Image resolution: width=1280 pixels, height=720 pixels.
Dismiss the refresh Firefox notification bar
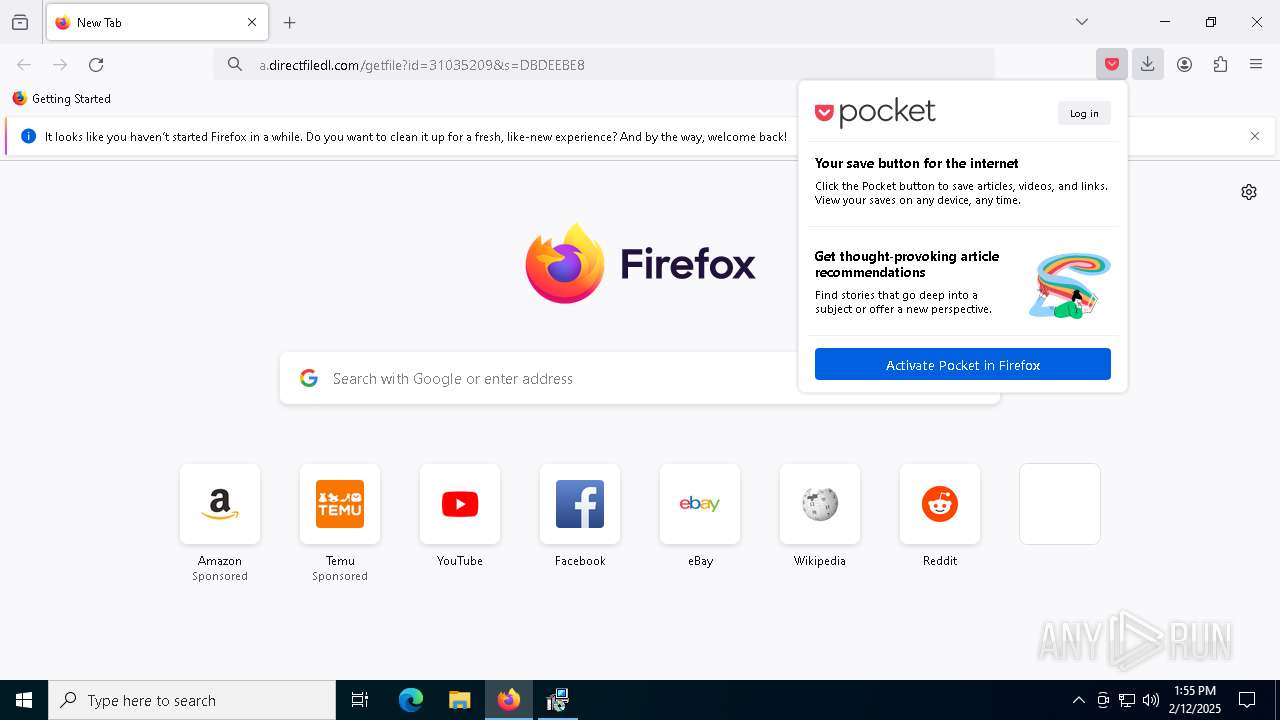tap(1255, 136)
